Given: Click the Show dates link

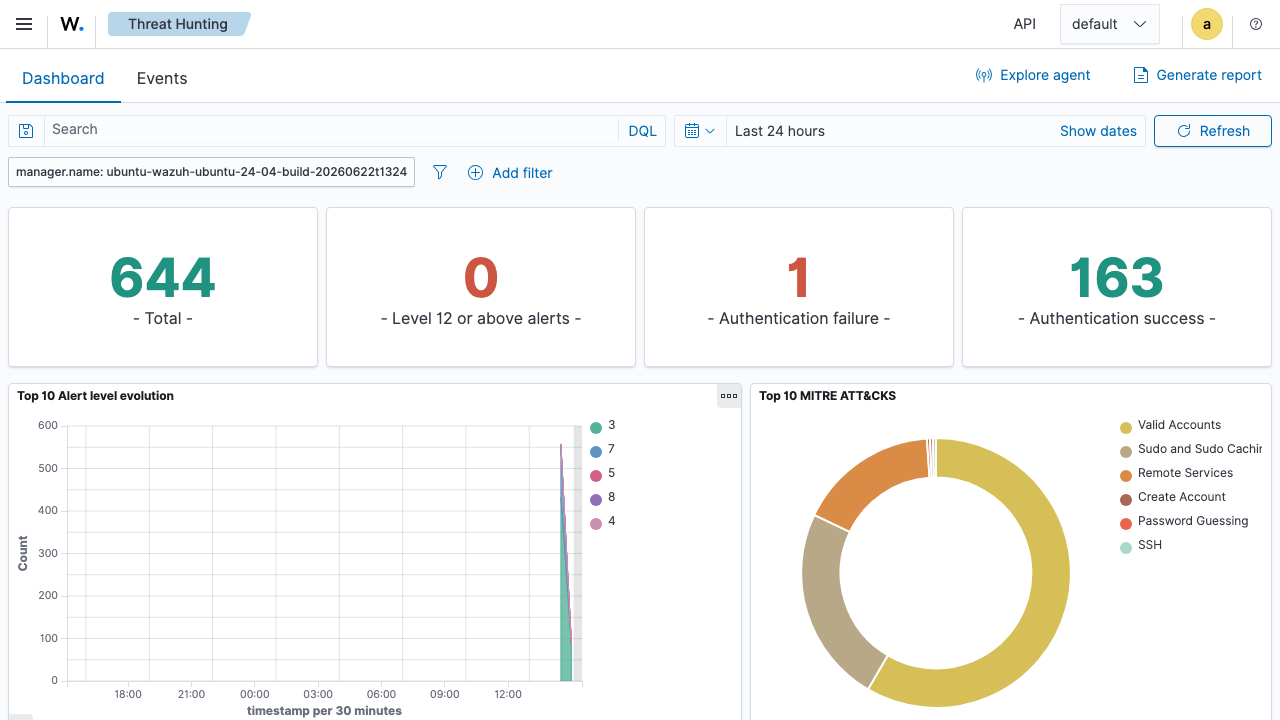Looking at the screenshot, I should point(1098,131).
